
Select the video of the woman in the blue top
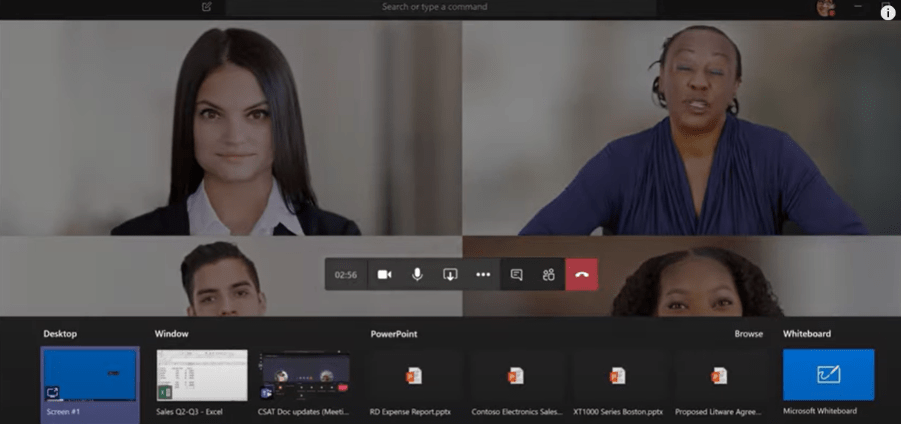[681, 128]
